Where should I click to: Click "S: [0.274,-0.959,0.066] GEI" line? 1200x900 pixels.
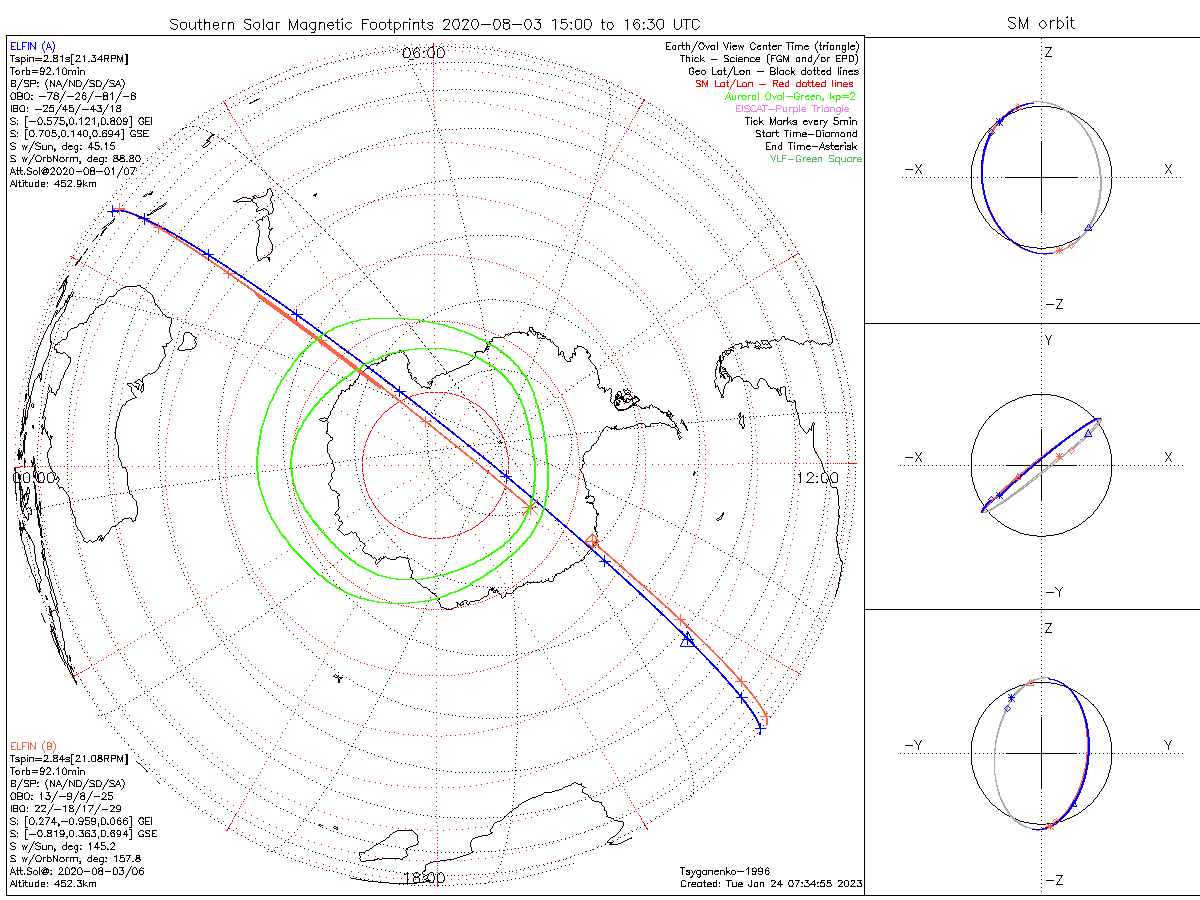pyautogui.click(x=79, y=821)
